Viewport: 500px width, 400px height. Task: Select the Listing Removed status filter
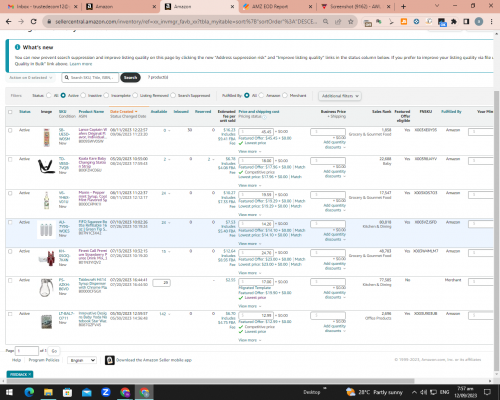135,95
